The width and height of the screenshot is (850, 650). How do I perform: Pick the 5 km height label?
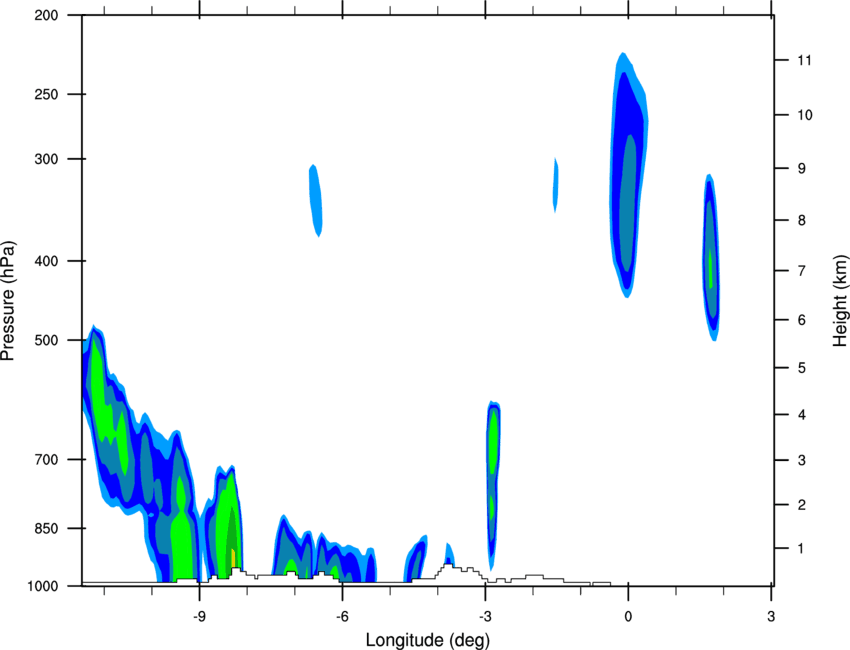click(801, 368)
